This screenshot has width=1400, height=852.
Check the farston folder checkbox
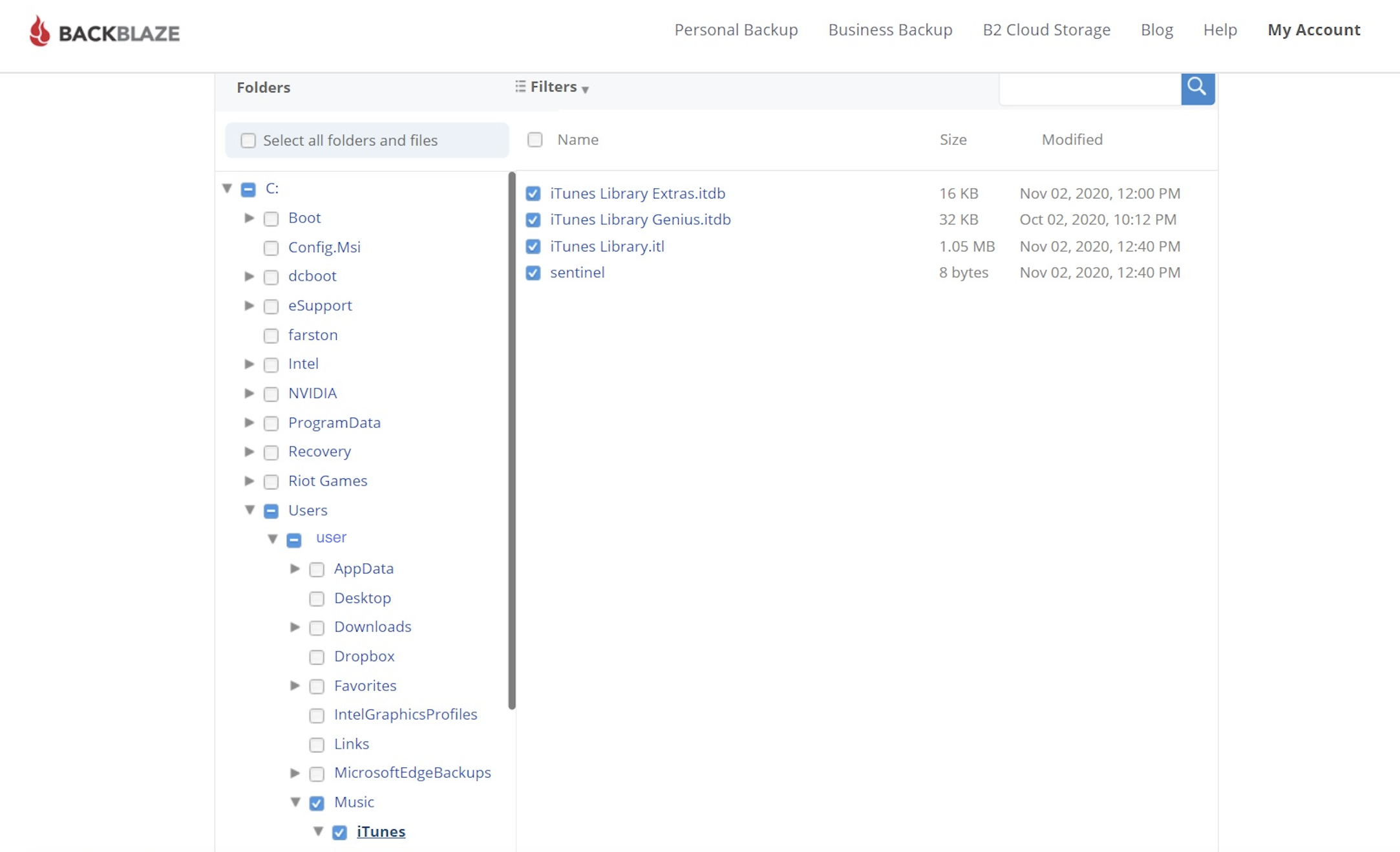click(x=271, y=335)
